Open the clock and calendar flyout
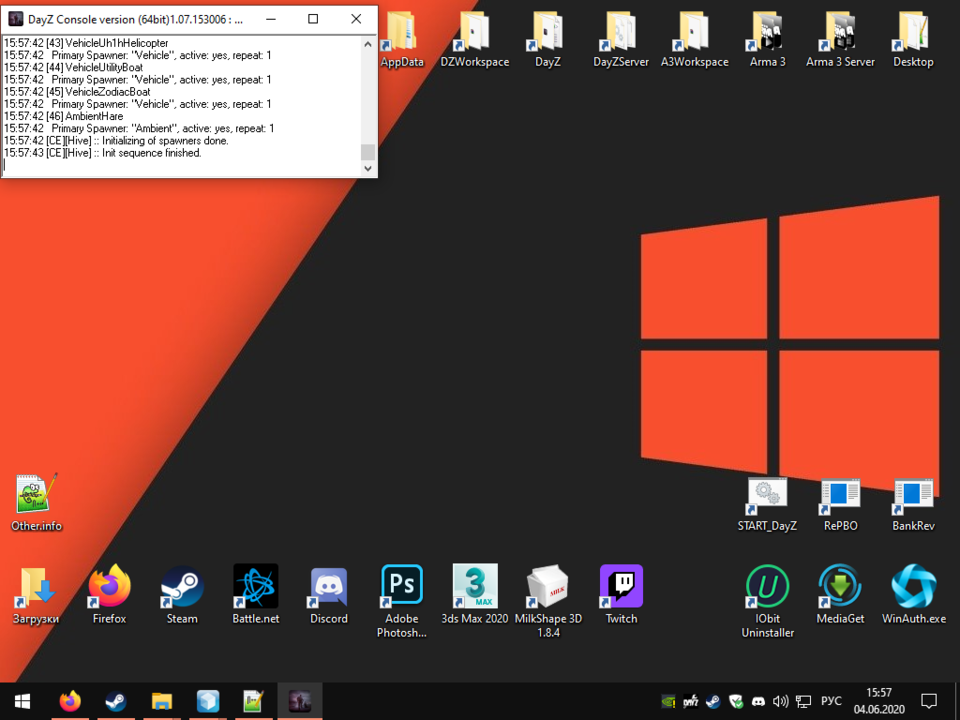 (879, 701)
